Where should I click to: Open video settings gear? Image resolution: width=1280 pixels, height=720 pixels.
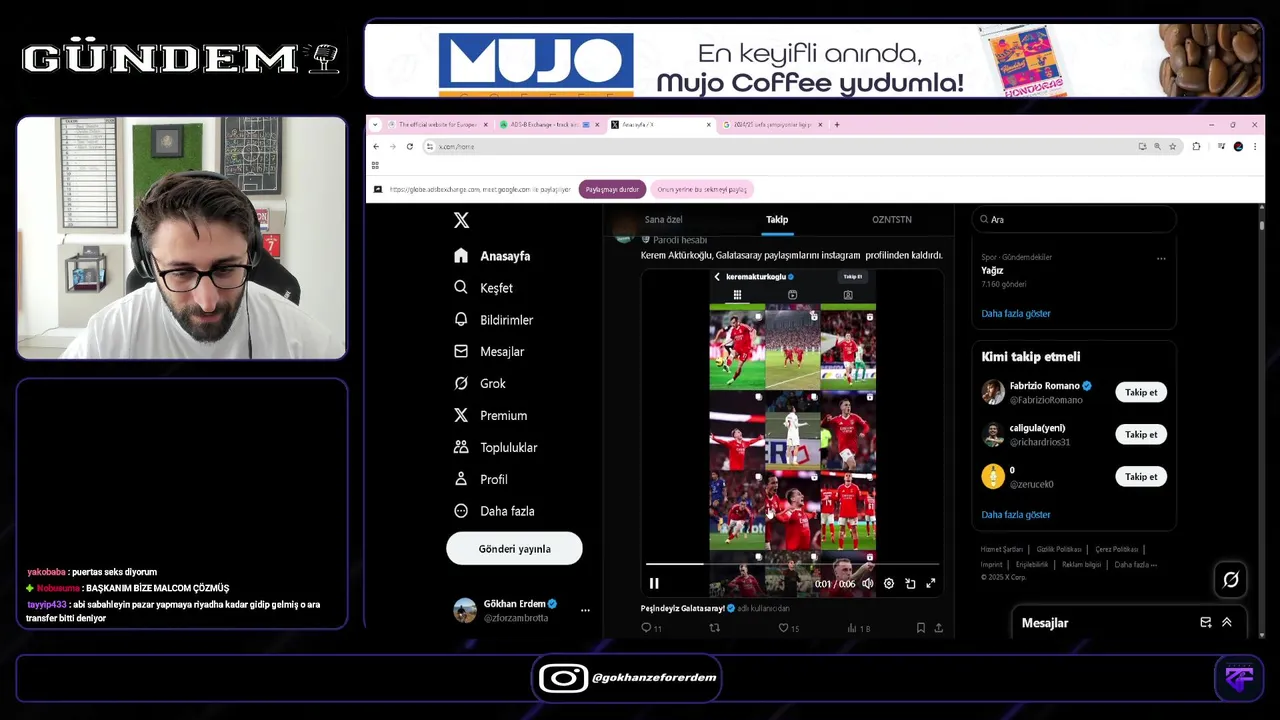[x=889, y=584]
